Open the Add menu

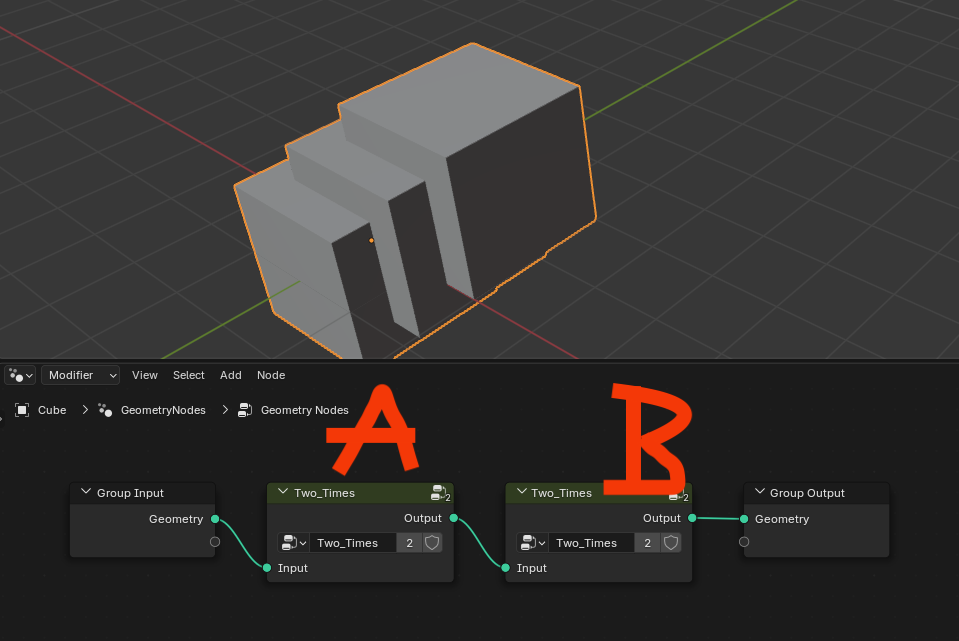(231, 375)
